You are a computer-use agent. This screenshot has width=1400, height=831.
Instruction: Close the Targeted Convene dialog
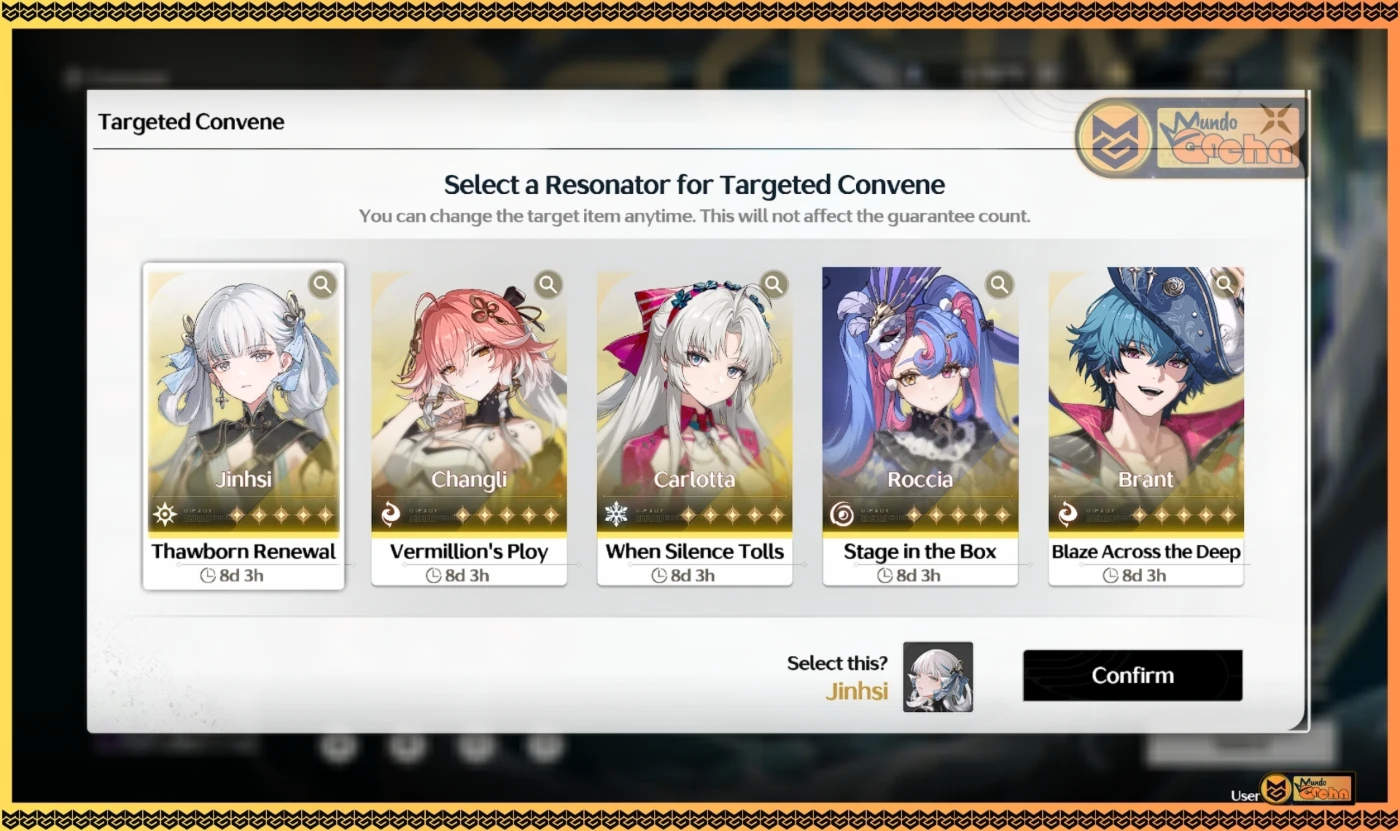tap(1275, 121)
